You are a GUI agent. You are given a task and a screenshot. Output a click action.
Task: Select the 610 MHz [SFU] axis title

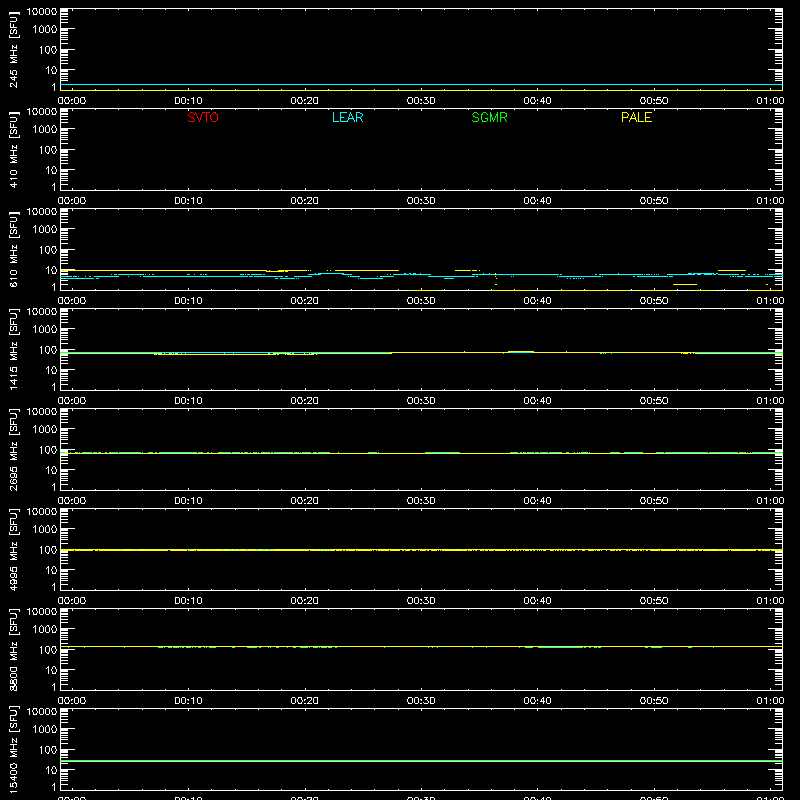(13, 251)
